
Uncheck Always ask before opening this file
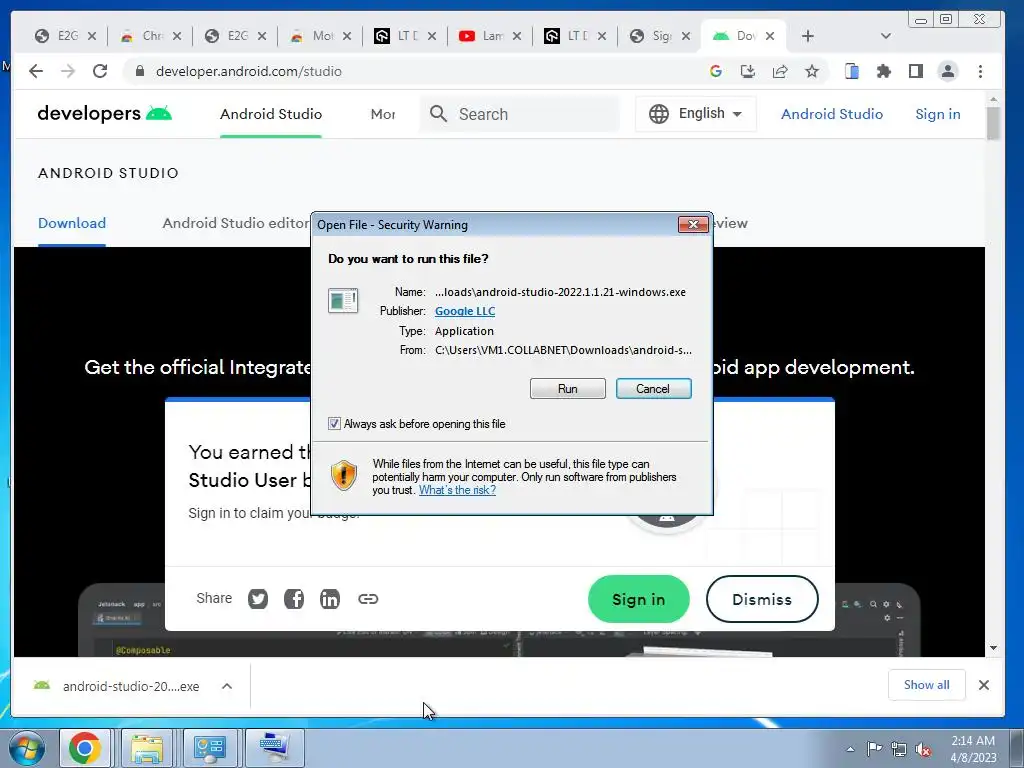point(334,424)
